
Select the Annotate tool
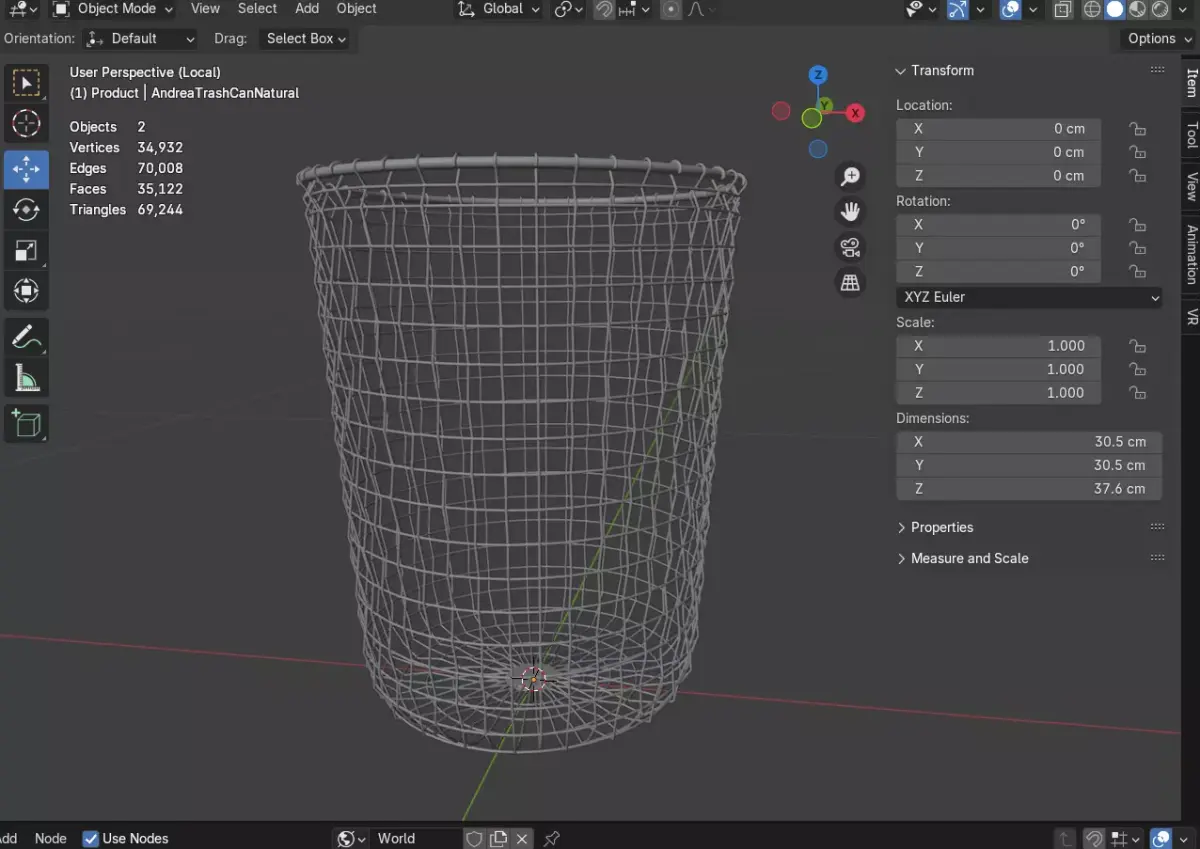tap(26, 337)
